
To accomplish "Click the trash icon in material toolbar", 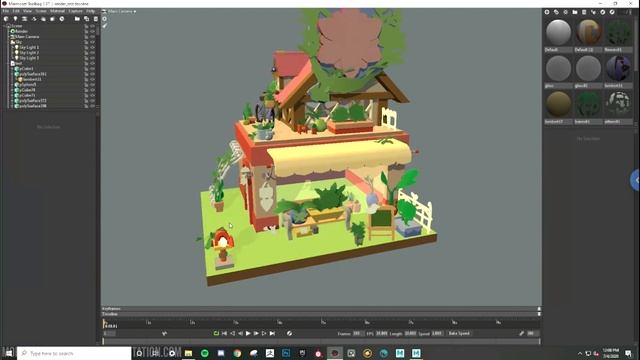I will 584,12.
